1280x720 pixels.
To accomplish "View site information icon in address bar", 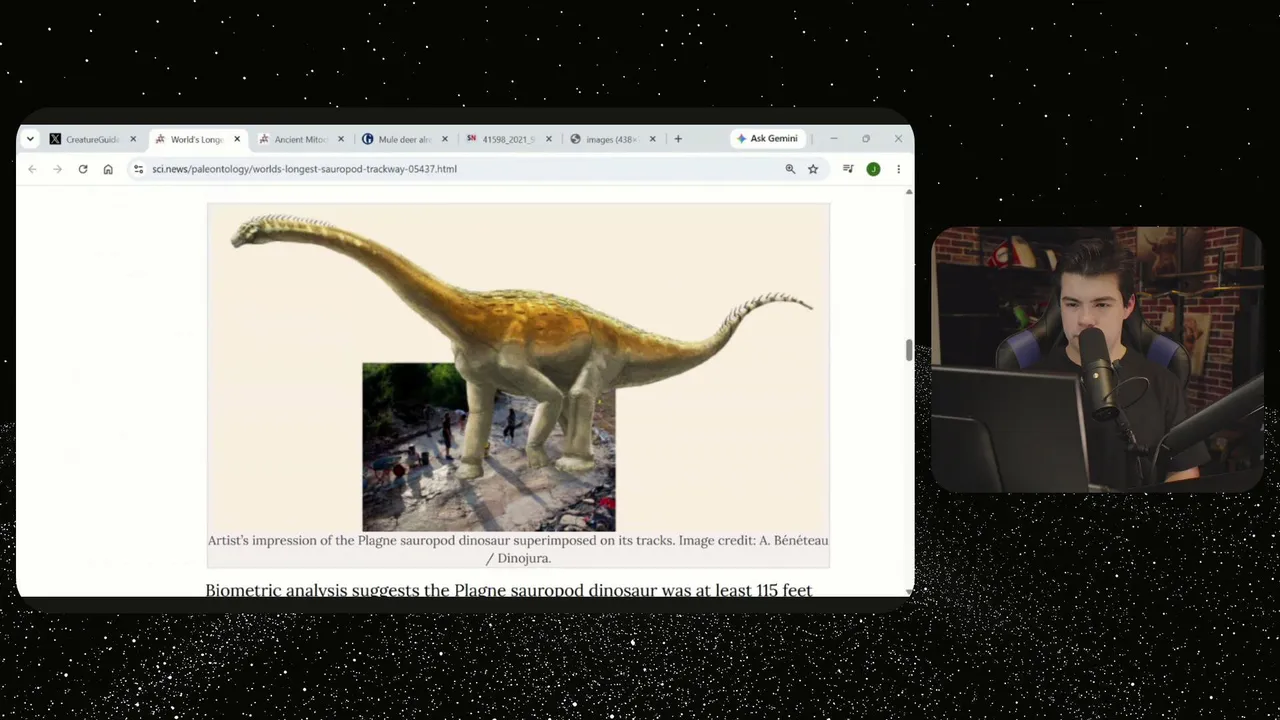I will click(x=138, y=169).
